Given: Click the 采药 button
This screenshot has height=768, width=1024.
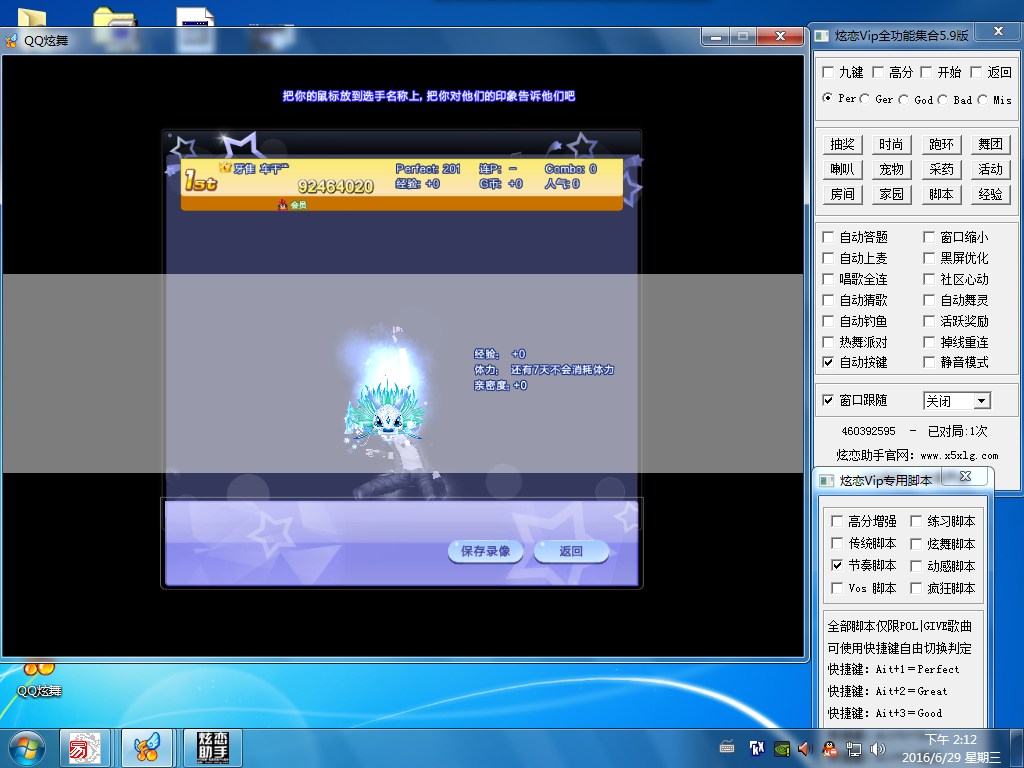Looking at the screenshot, I should click(x=941, y=169).
